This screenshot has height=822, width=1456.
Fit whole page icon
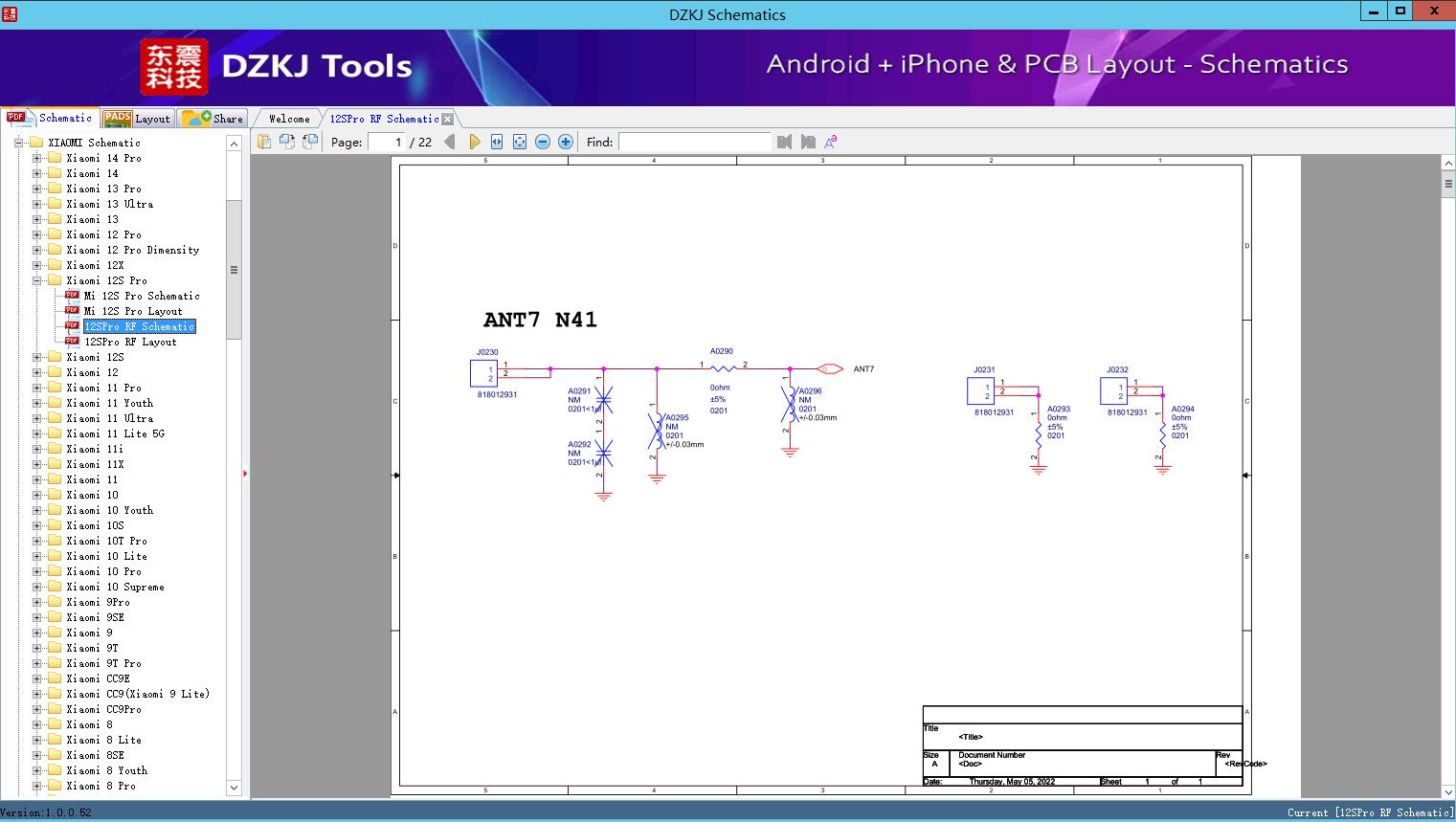[520, 142]
